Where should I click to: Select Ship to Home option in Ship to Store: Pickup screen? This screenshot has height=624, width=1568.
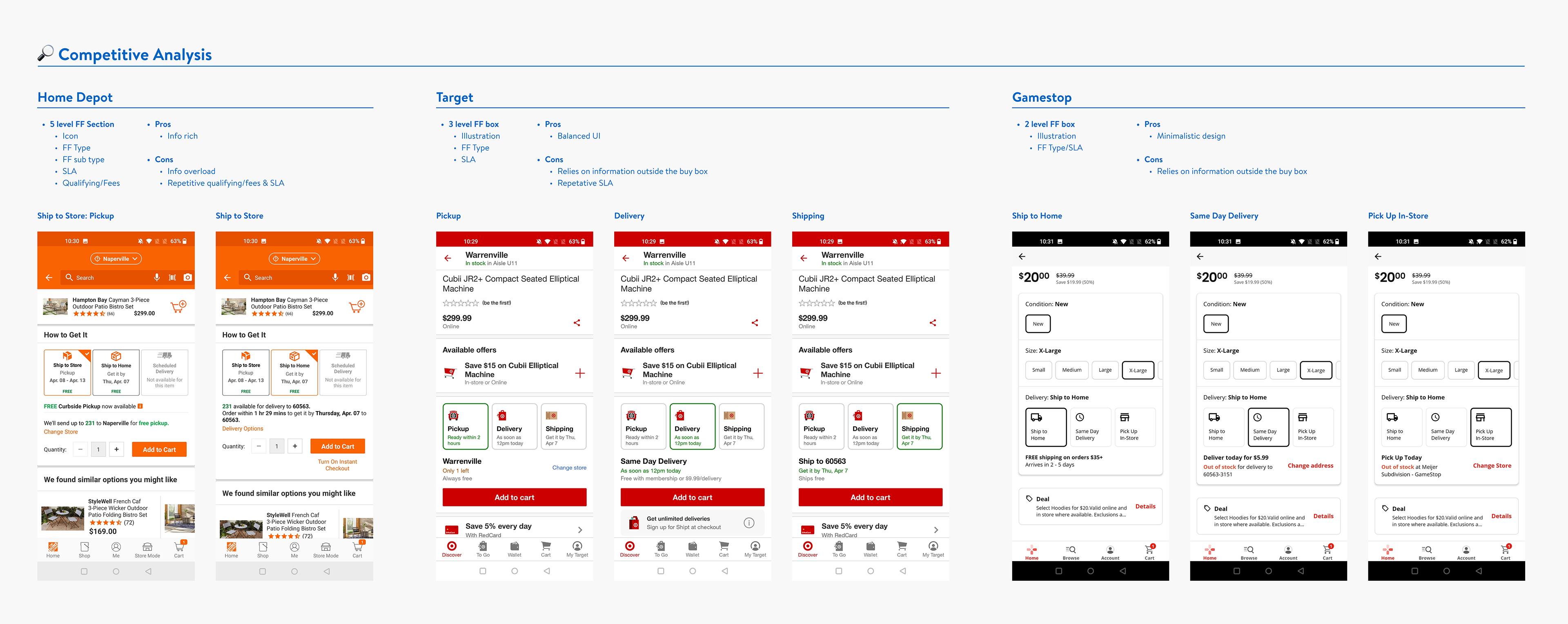tap(116, 372)
